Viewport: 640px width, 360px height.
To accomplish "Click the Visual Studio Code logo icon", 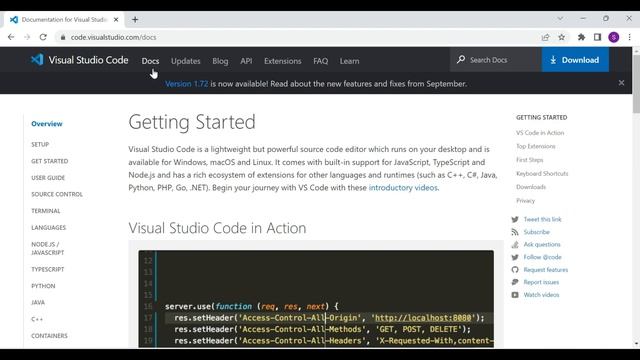I will point(37,60).
